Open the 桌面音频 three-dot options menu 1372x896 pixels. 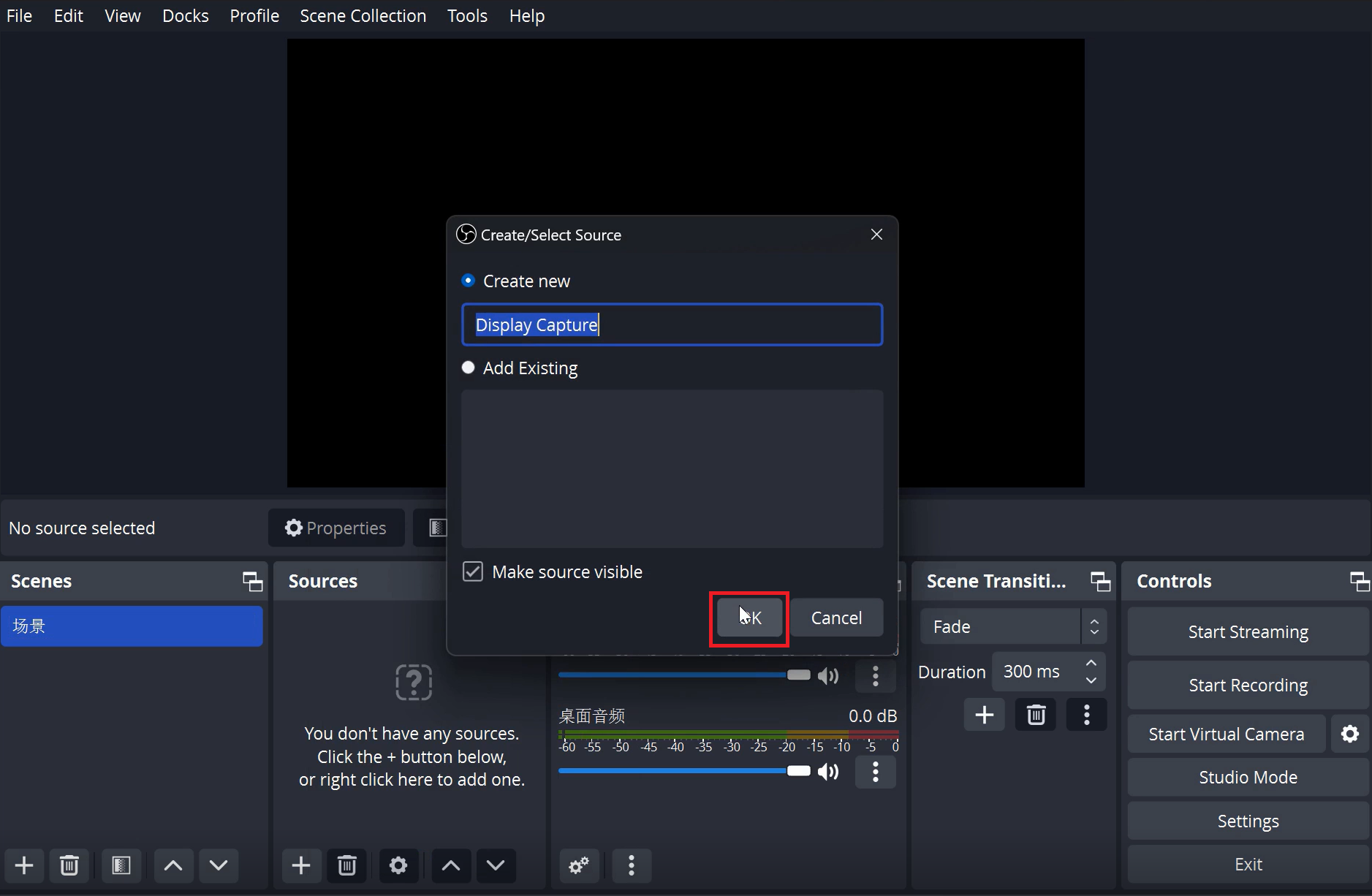pyautogui.click(x=875, y=772)
